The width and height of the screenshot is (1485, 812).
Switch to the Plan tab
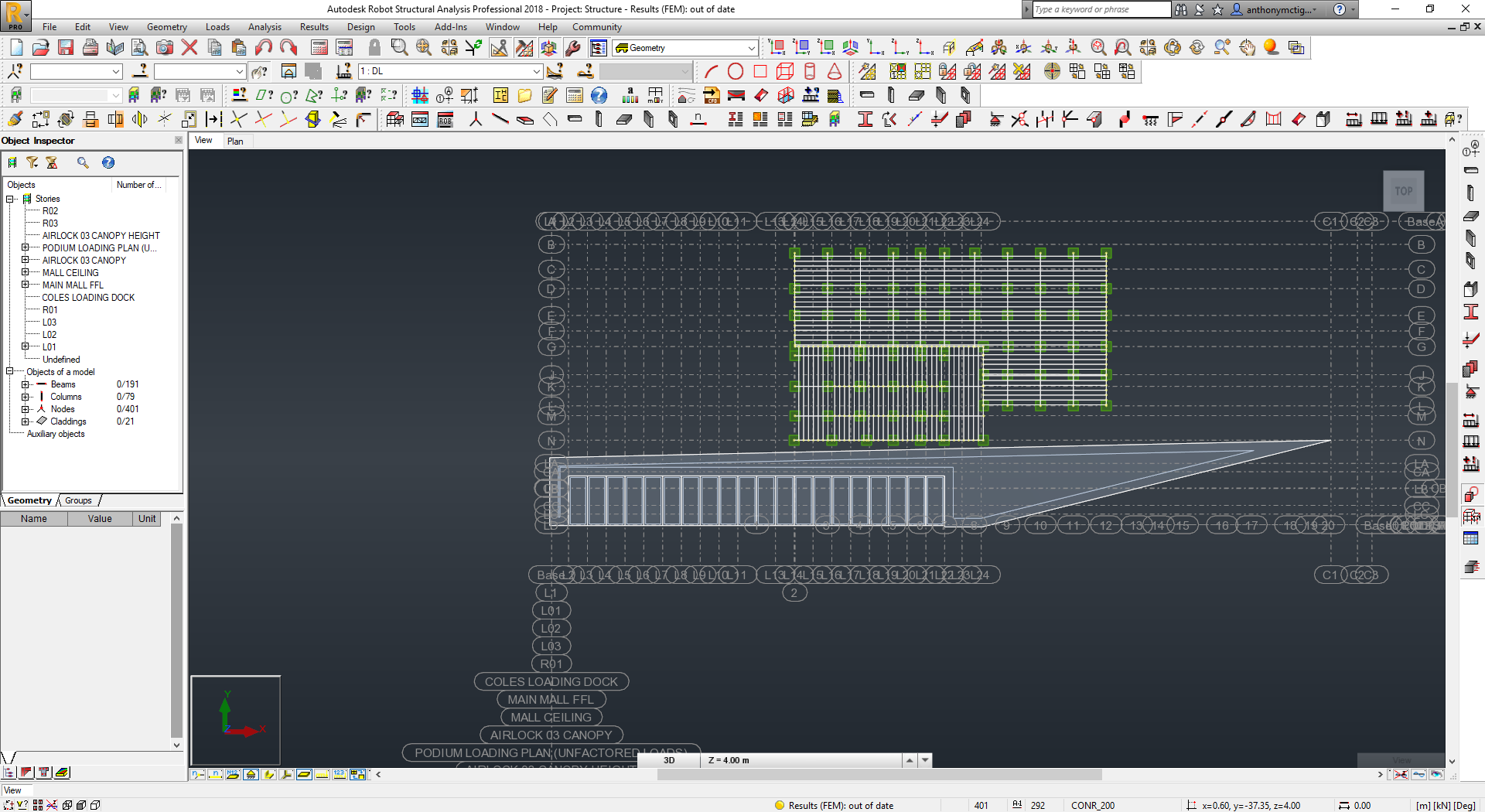click(x=237, y=141)
